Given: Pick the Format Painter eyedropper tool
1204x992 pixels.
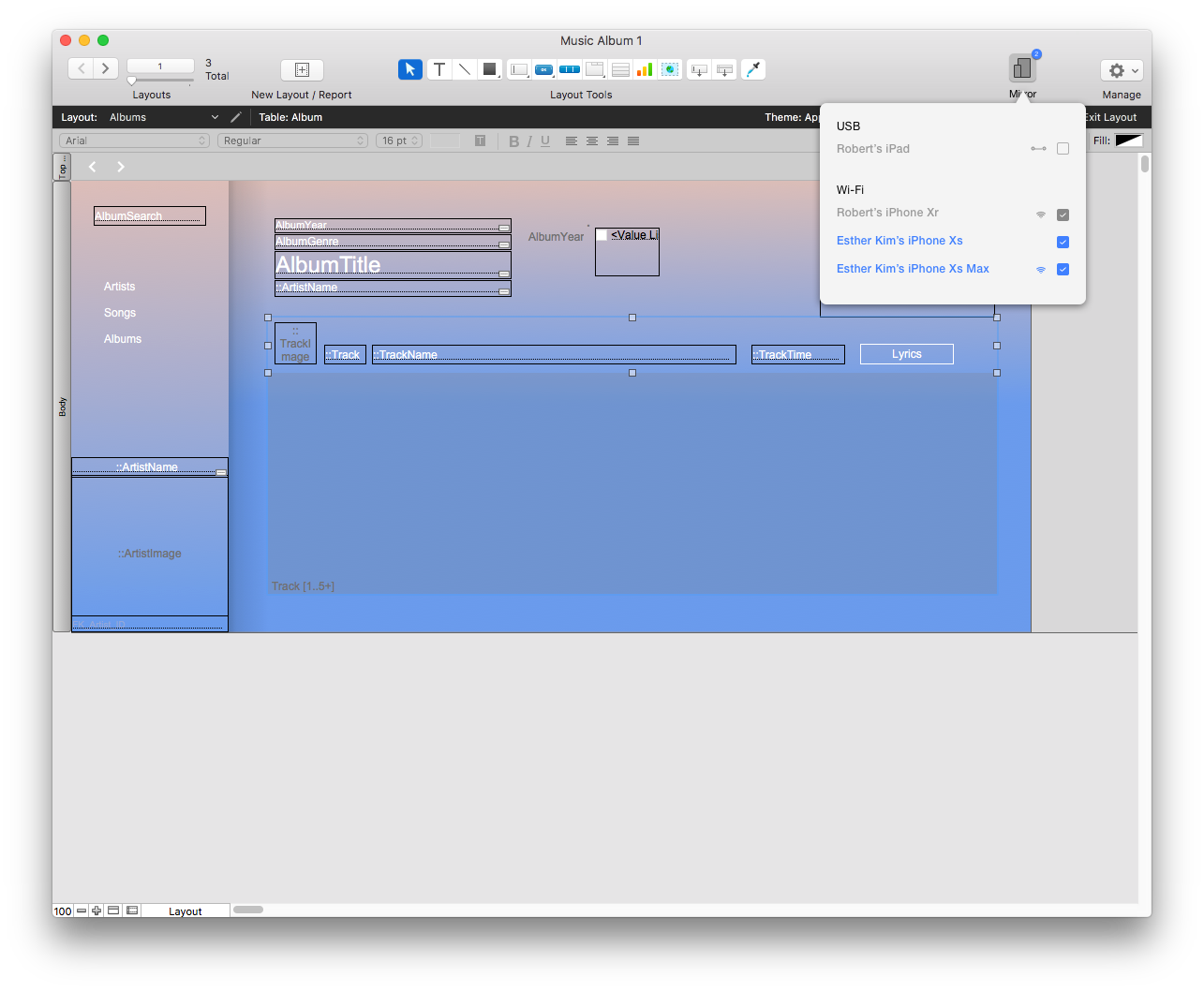Looking at the screenshot, I should pos(752,69).
